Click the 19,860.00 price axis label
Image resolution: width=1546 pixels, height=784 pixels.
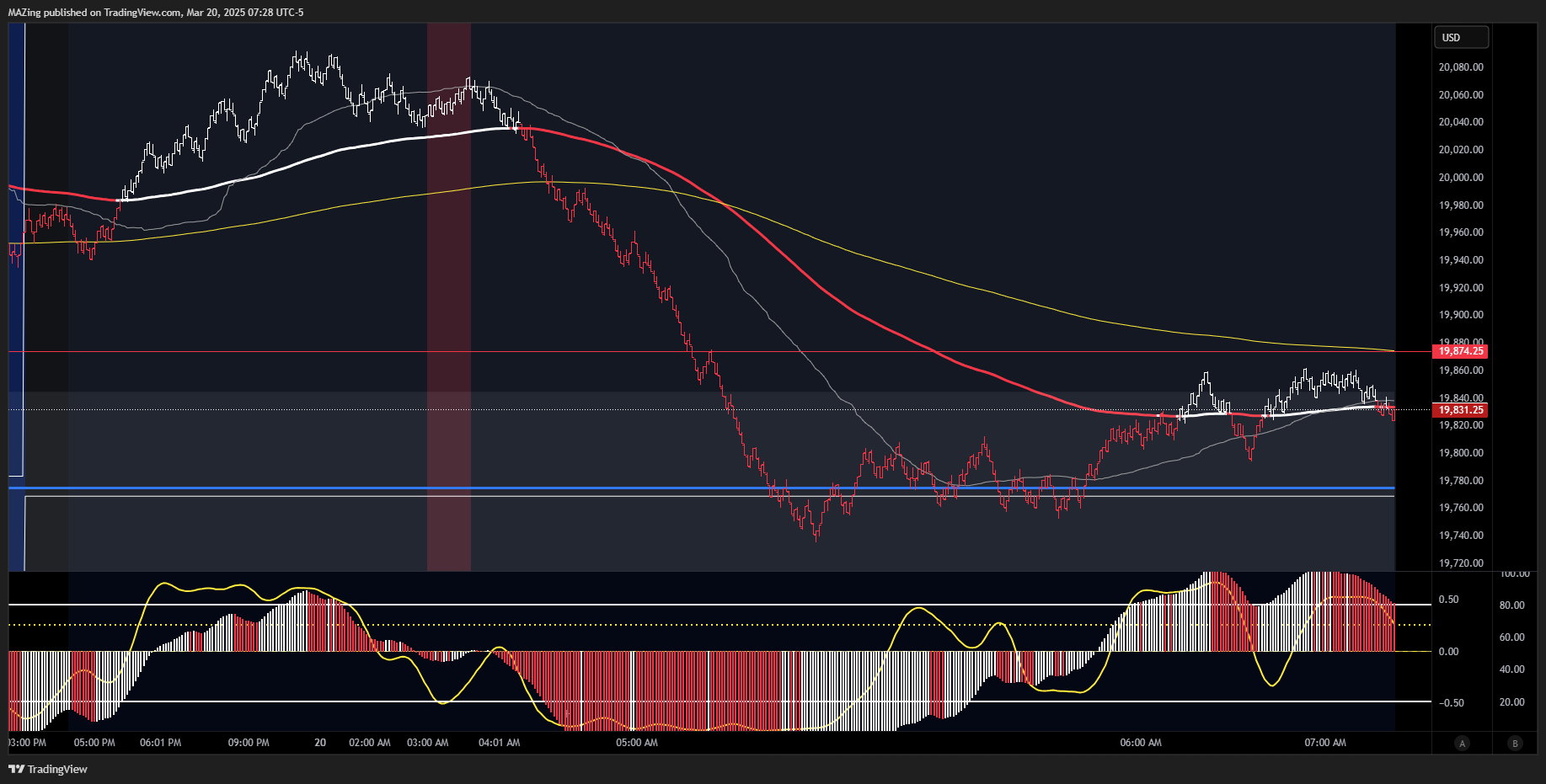1461,371
